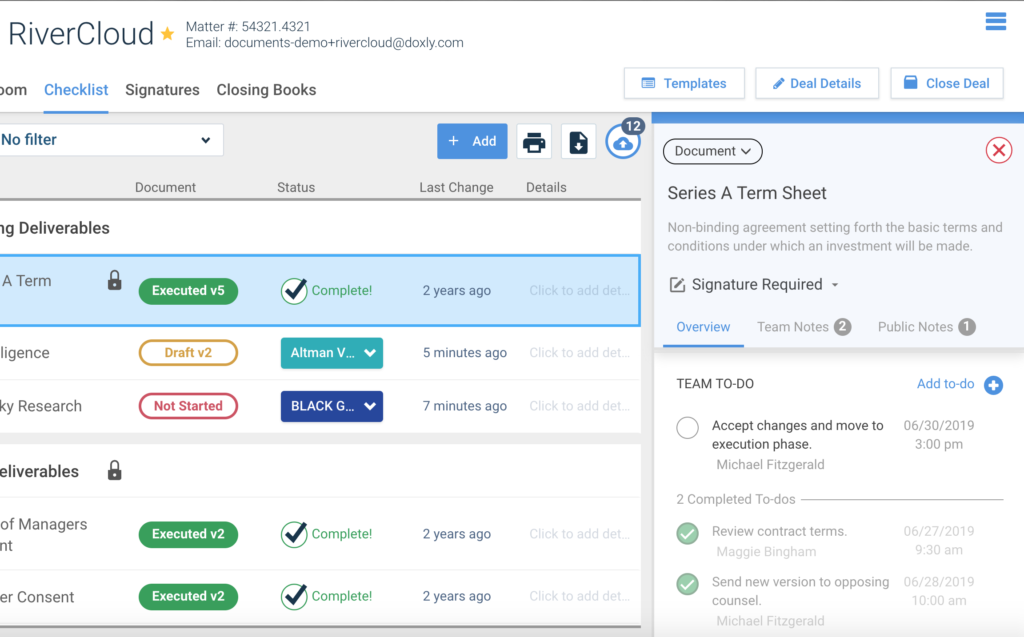Open the Team Notes tab
Viewport: 1024px width, 637px height.
[803, 327]
